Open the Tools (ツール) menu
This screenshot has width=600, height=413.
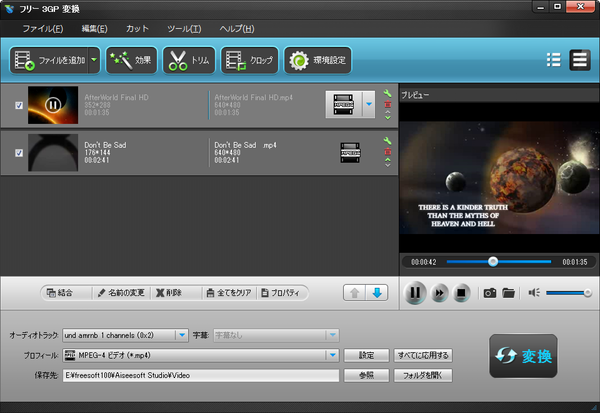click(184, 29)
